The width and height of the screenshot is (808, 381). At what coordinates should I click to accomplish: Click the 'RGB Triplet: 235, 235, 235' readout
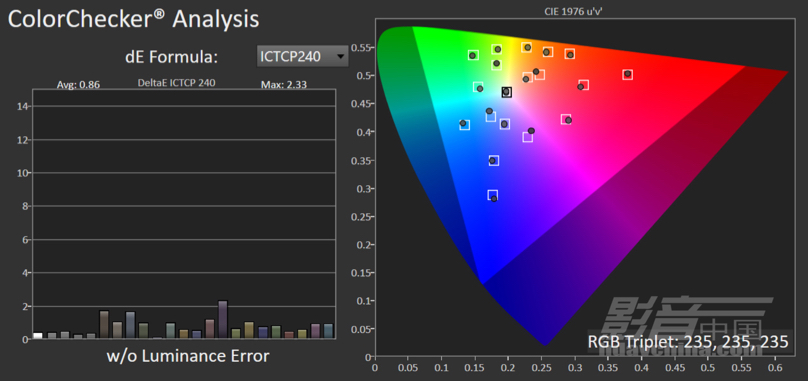688,342
